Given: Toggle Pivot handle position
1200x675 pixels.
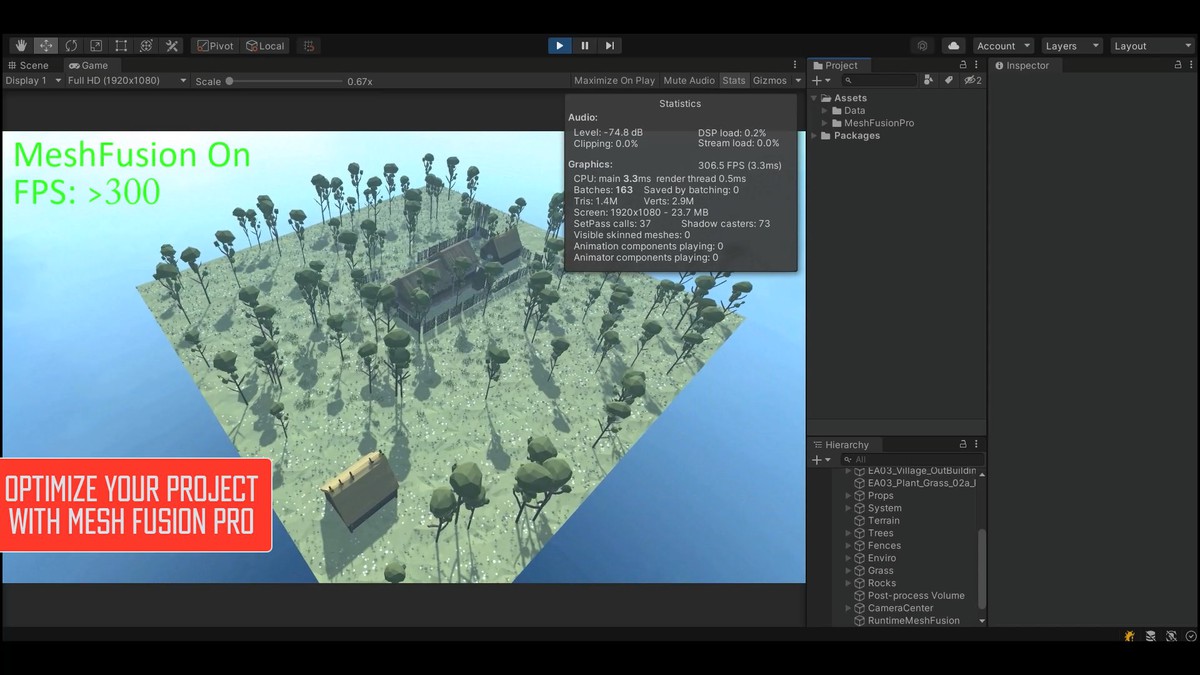Looking at the screenshot, I should (x=215, y=46).
